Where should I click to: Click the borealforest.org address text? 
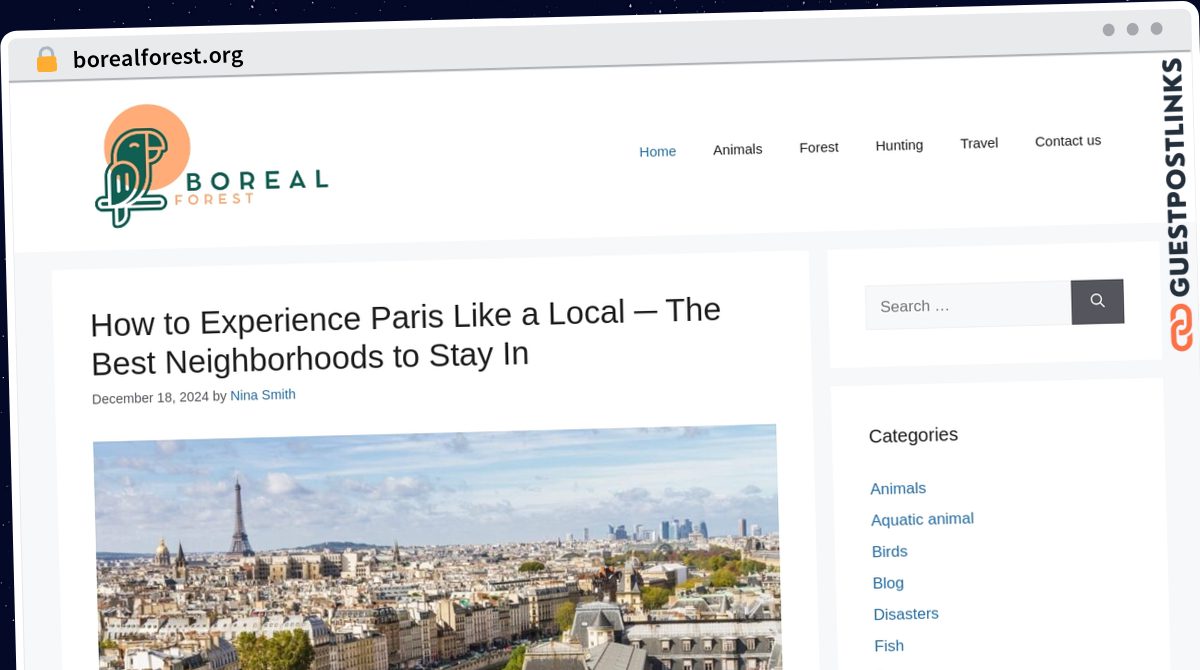click(158, 57)
